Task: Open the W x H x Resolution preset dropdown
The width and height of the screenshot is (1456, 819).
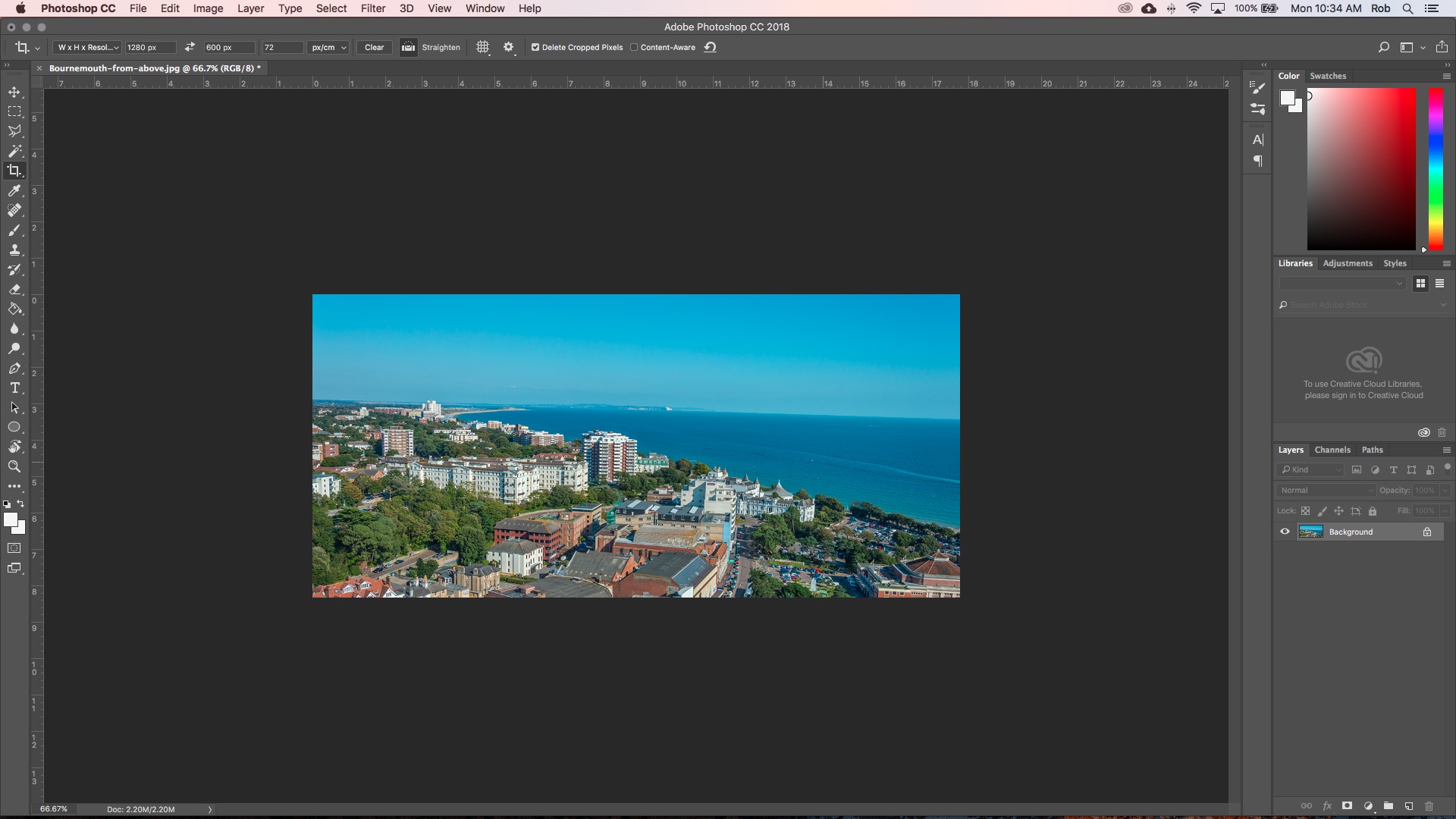Action: point(89,47)
